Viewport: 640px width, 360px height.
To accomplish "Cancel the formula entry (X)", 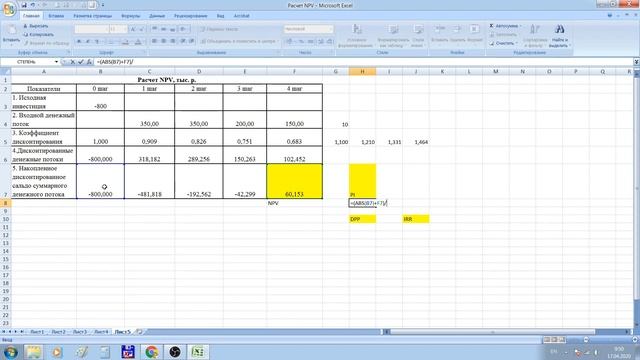I will click(73, 62).
